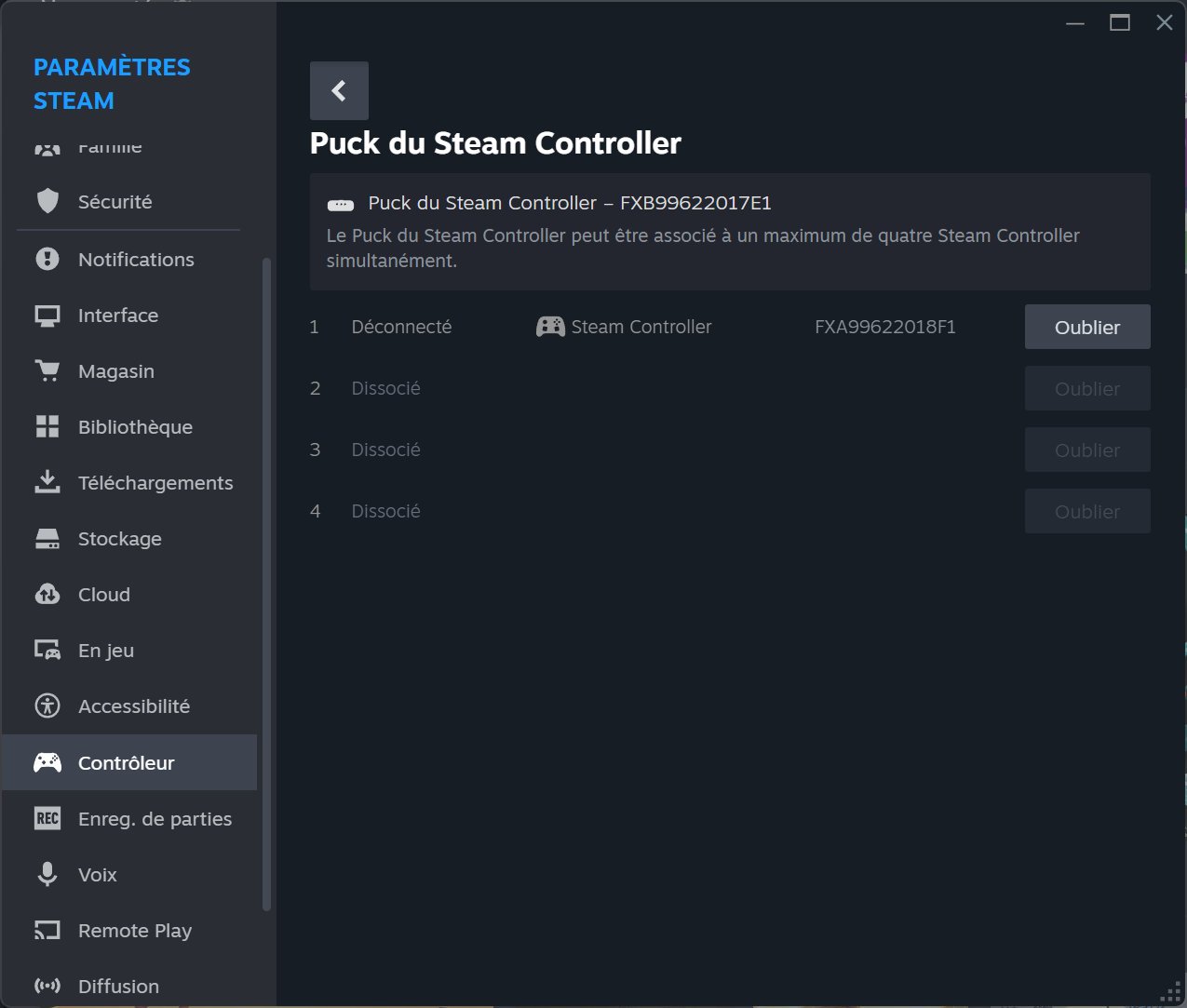The width and height of the screenshot is (1187, 1008).
Task: Switch to Interface settings
Action: 129,316
